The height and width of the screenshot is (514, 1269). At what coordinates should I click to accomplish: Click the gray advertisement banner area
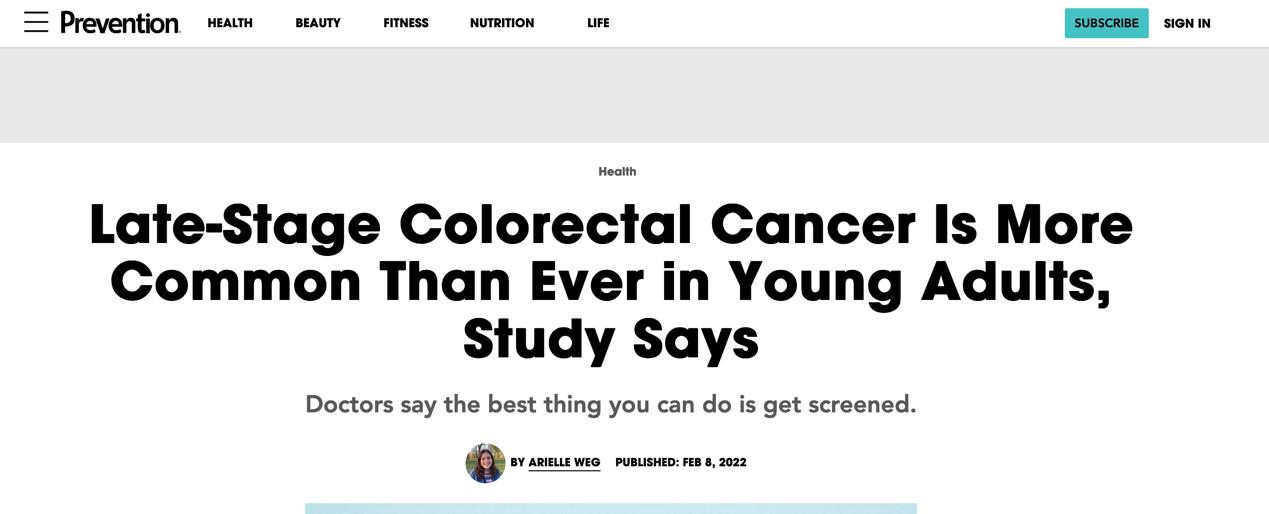(634, 95)
